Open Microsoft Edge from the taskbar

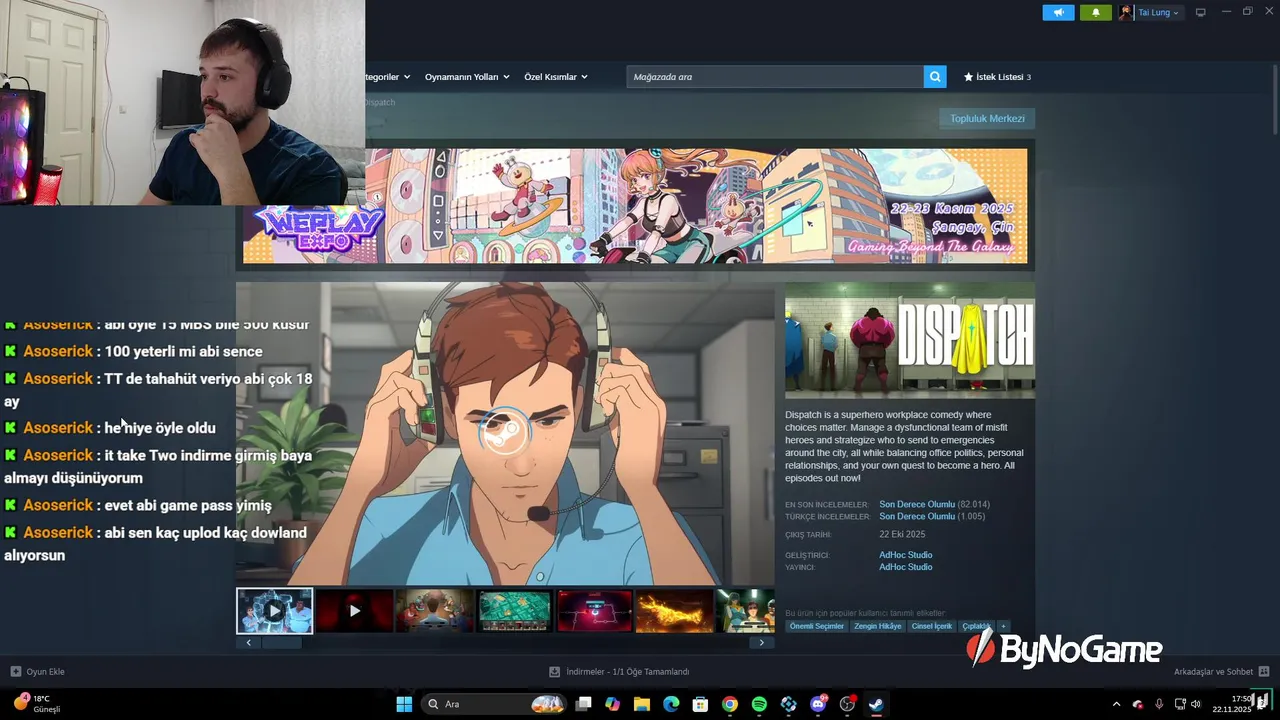click(671, 704)
